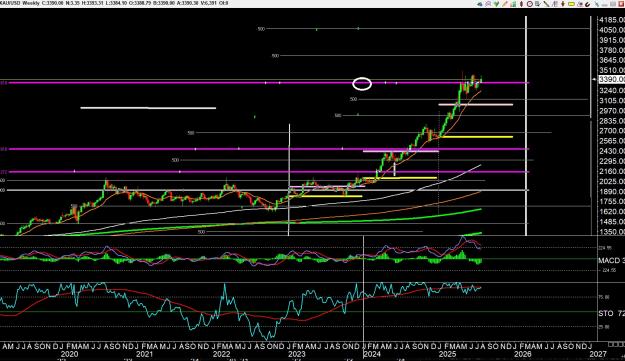This screenshot has width=625, height=361.
Task: Select the pencil drawing tool
Action: 505,4
